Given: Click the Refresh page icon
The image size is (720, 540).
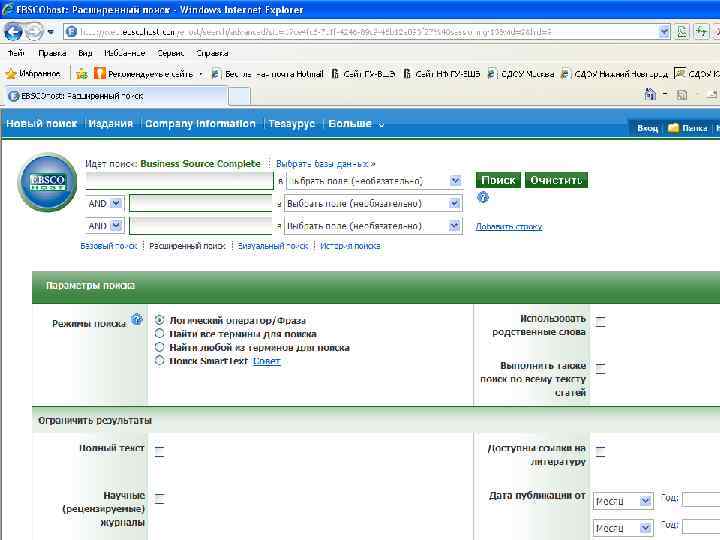Looking at the screenshot, I should coord(701,32).
